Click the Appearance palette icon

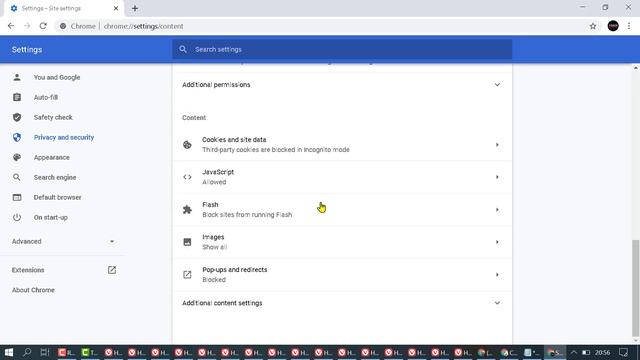17,157
